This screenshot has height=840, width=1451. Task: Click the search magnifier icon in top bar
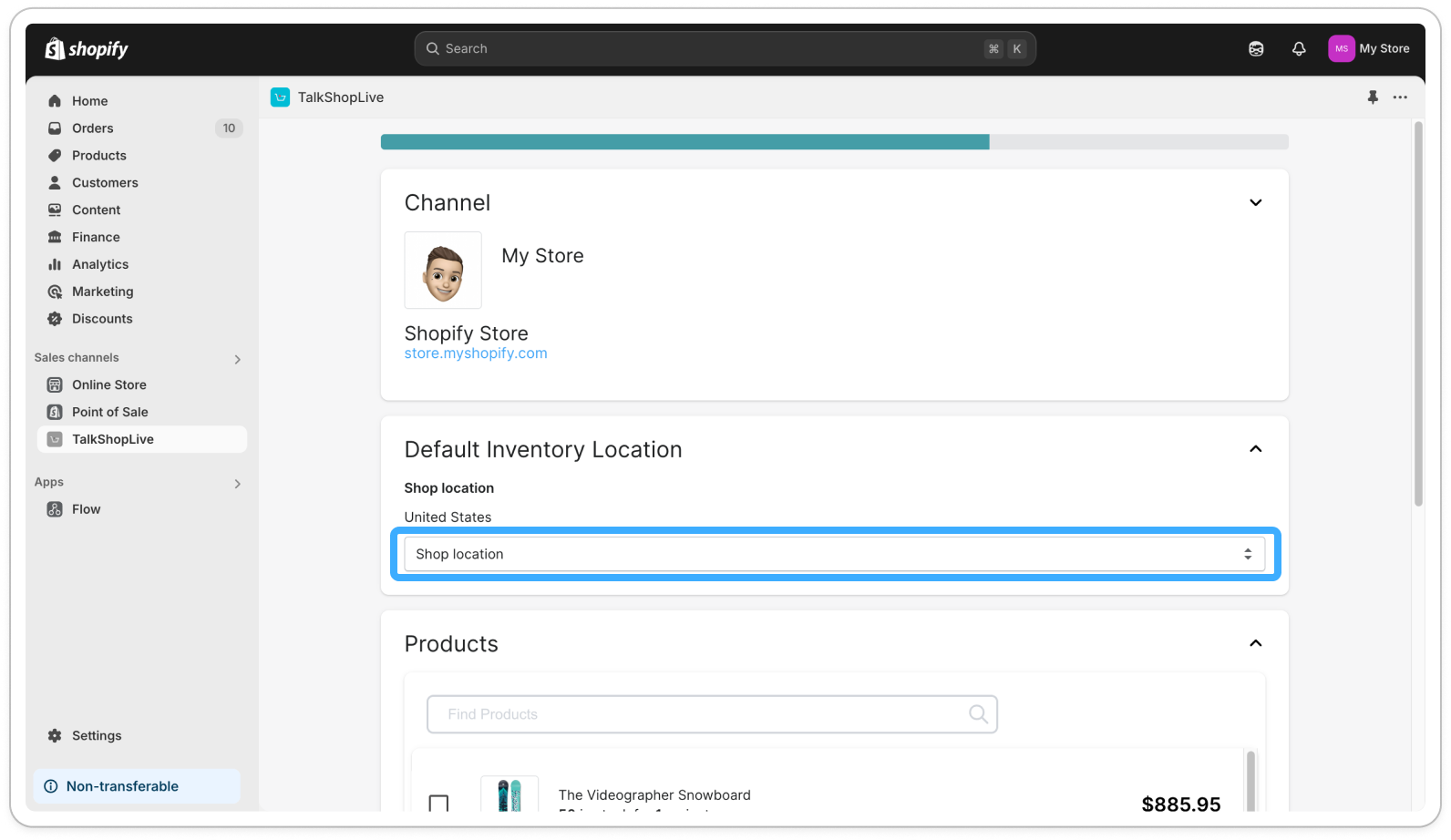433,48
